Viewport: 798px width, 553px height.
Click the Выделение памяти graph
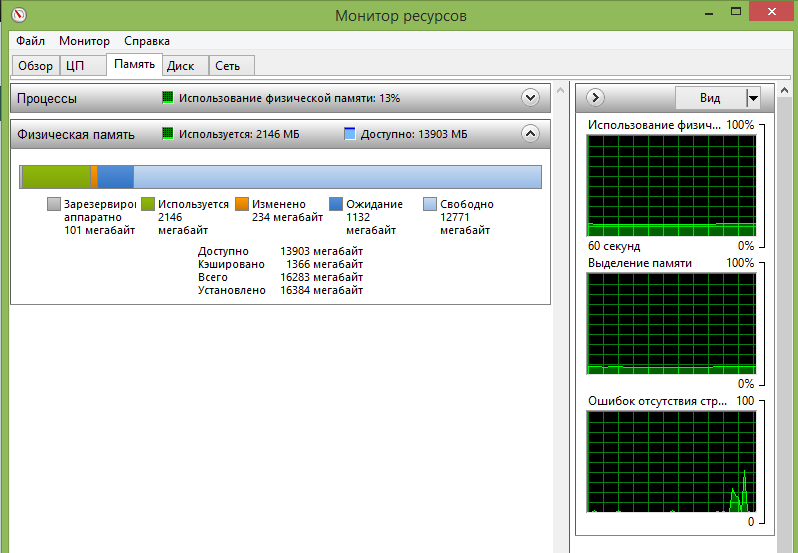point(671,324)
